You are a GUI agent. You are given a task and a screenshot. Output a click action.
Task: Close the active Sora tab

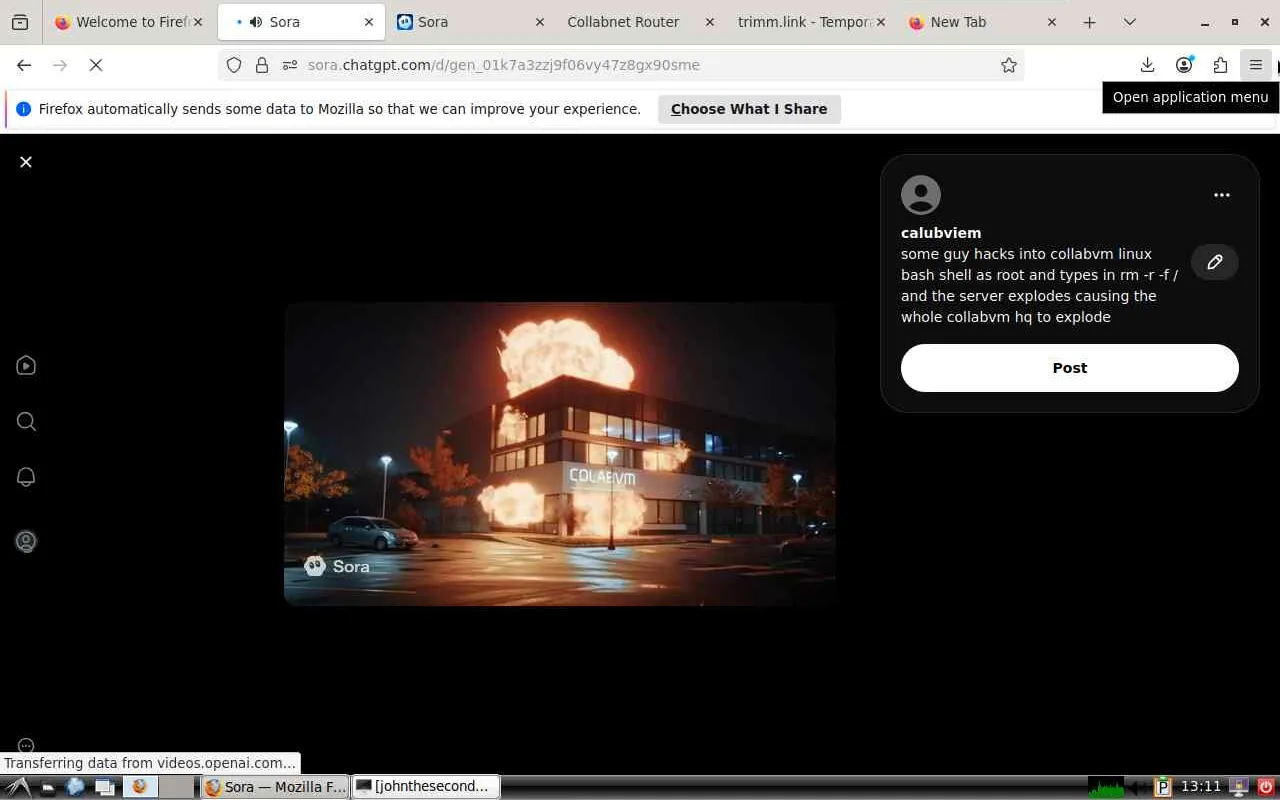pyautogui.click(x=369, y=22)
